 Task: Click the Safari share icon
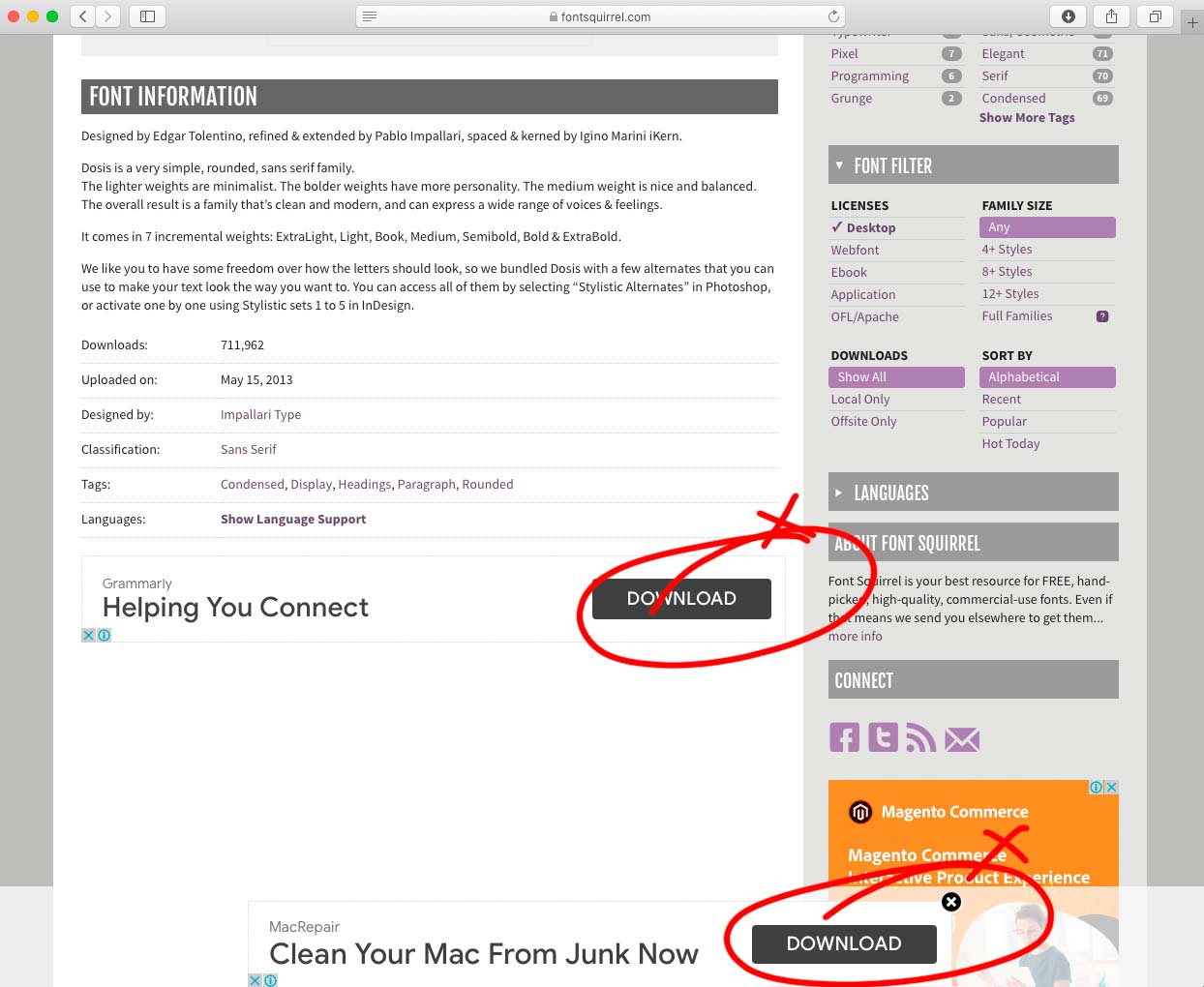click(x=1111, y=16)
